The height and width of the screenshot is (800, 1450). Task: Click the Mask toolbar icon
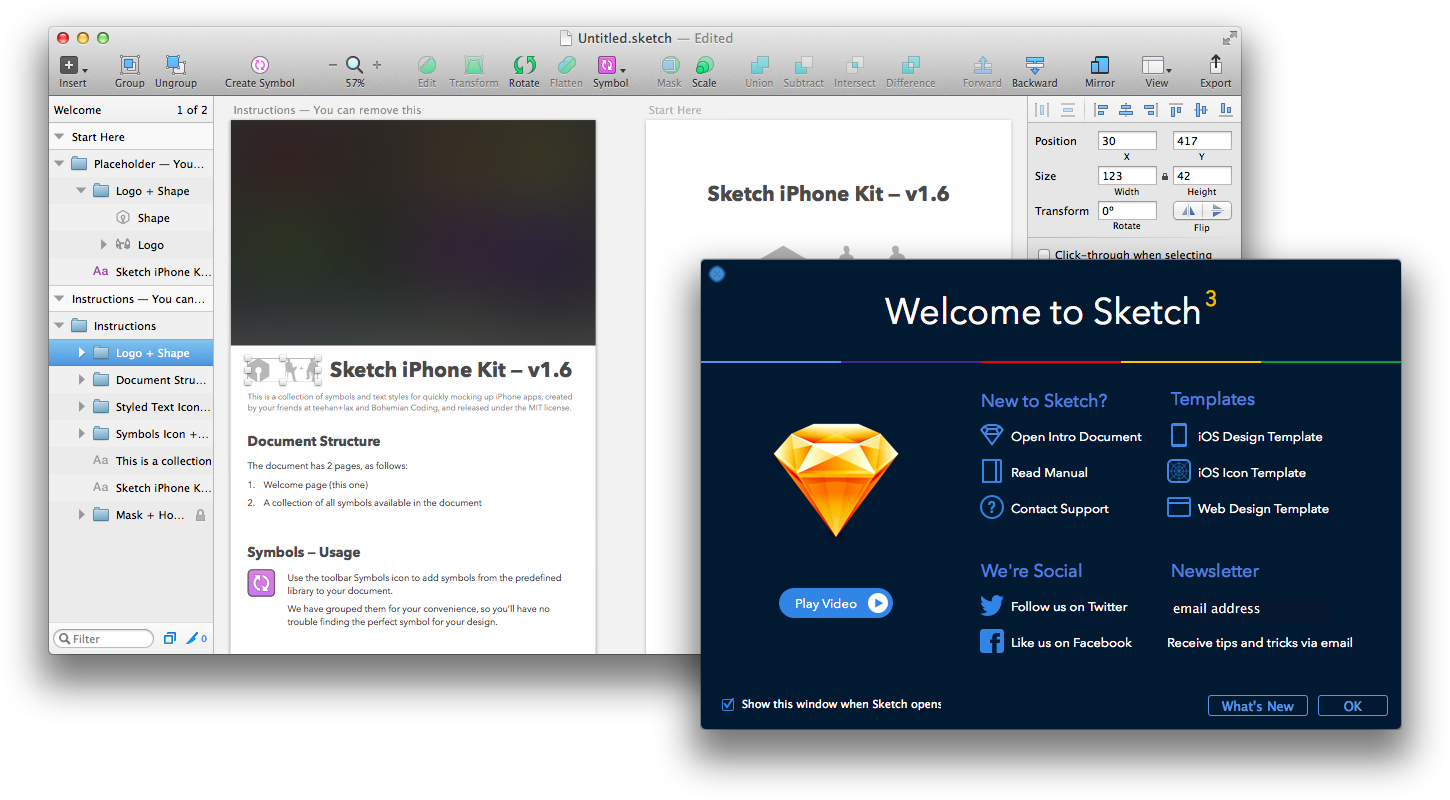click(669, 65)
